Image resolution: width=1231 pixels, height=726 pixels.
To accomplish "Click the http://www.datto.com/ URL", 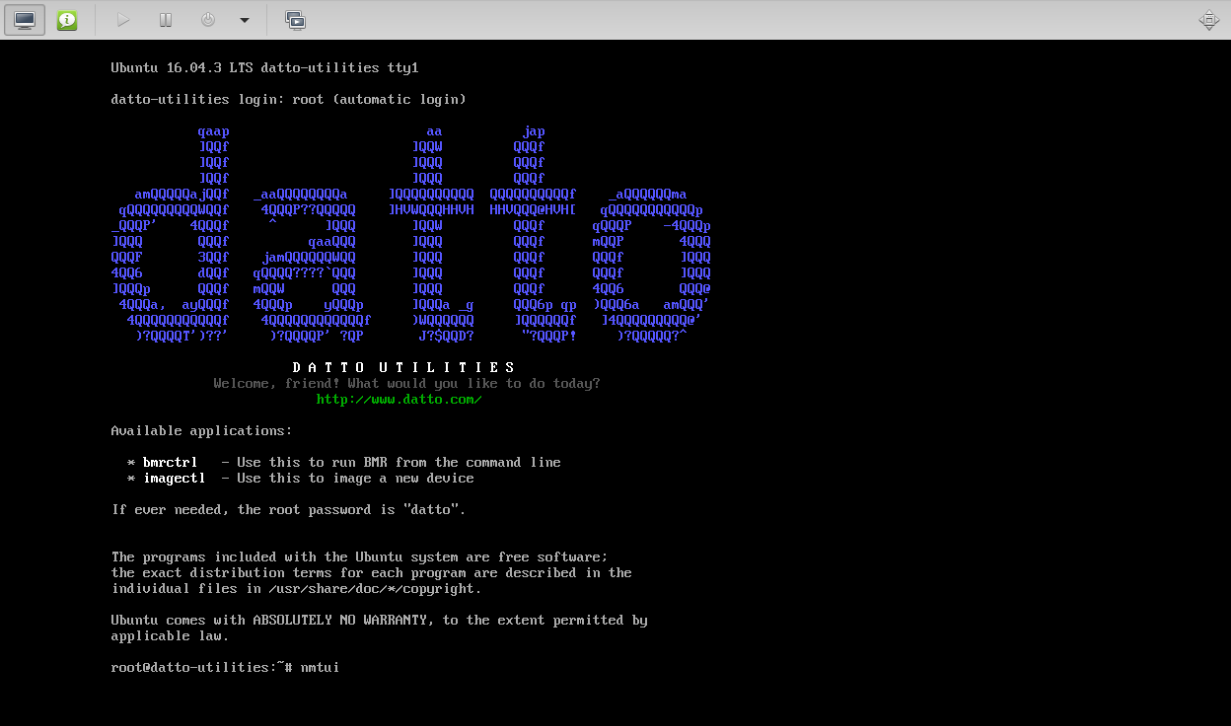I will coord(399,400).
